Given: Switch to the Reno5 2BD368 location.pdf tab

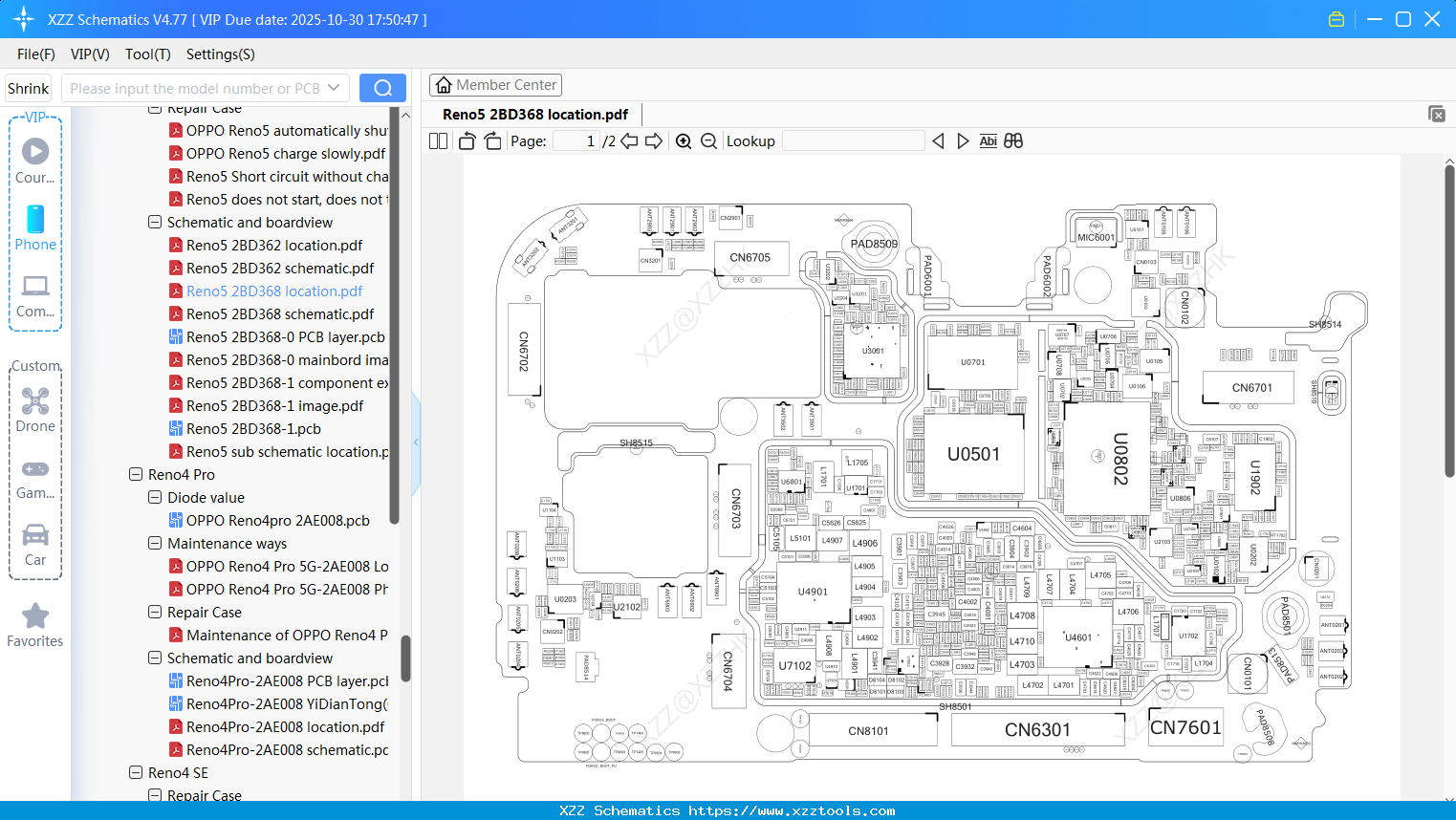Looking at the screenshot, I should point(534,114).
